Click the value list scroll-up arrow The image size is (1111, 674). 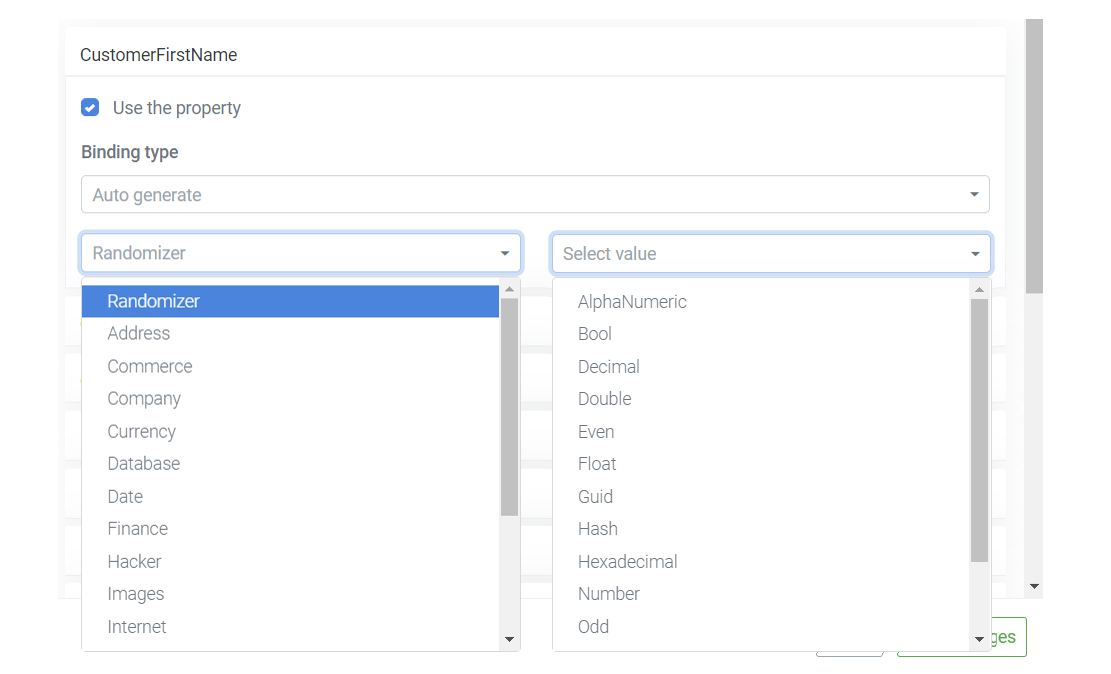point(979,289)
